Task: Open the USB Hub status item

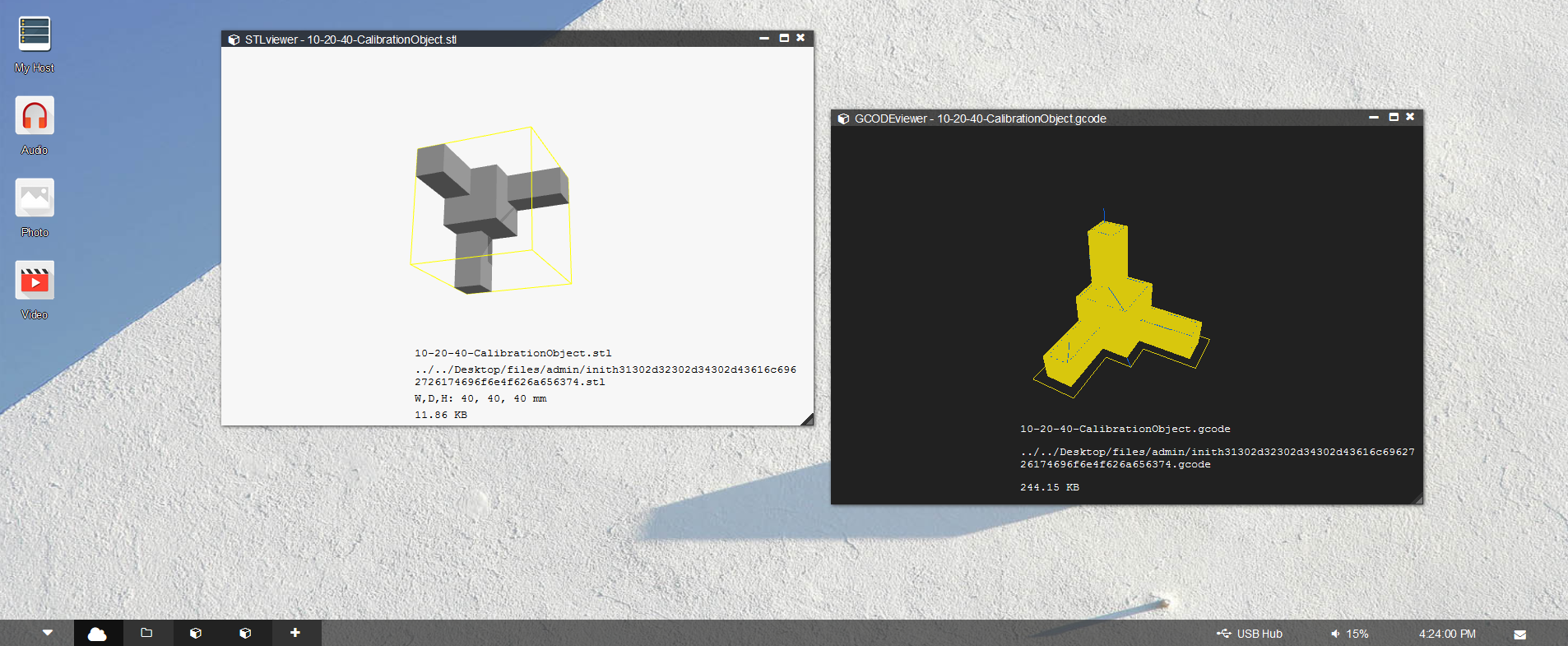Action: 1250,634
